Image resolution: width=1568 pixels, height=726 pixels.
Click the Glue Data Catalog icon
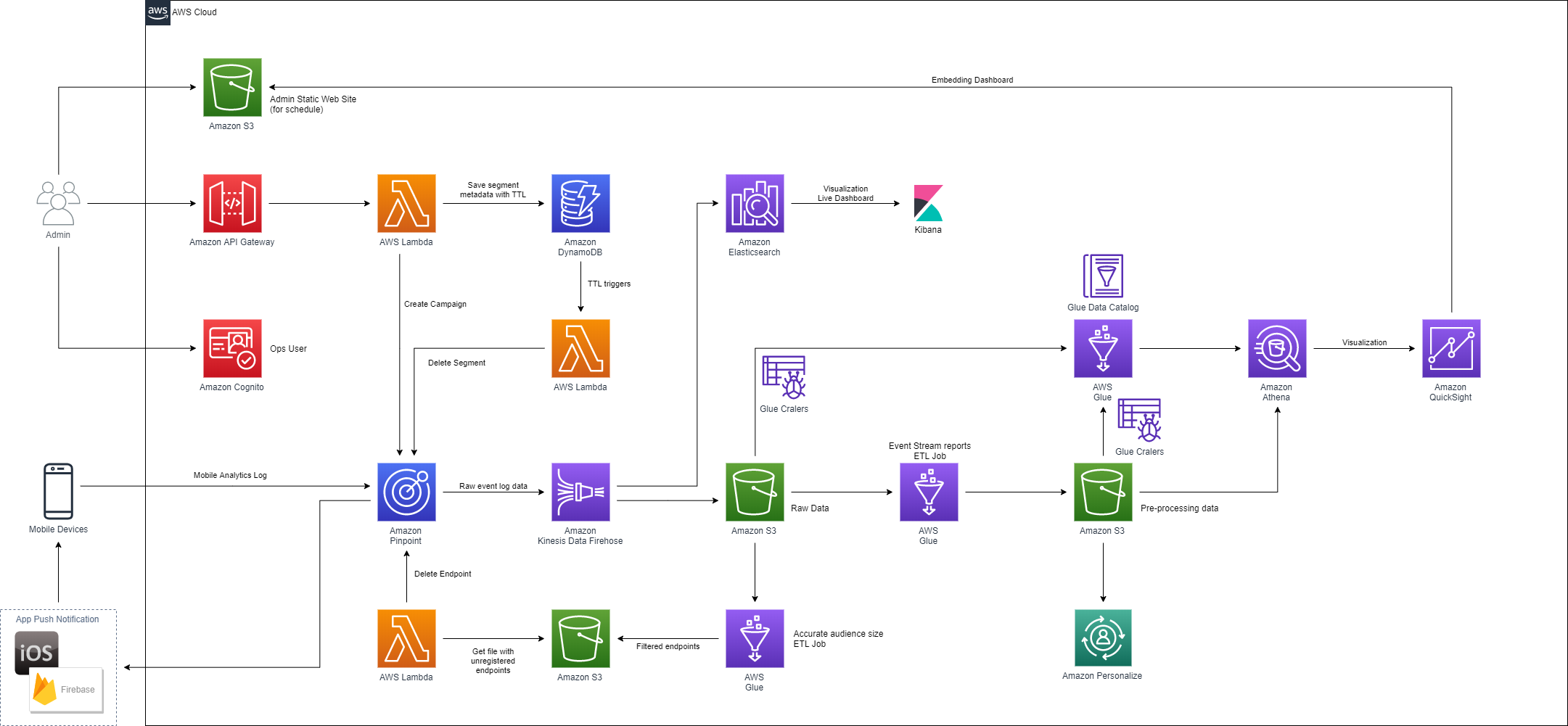click(x=1103, y=276)
